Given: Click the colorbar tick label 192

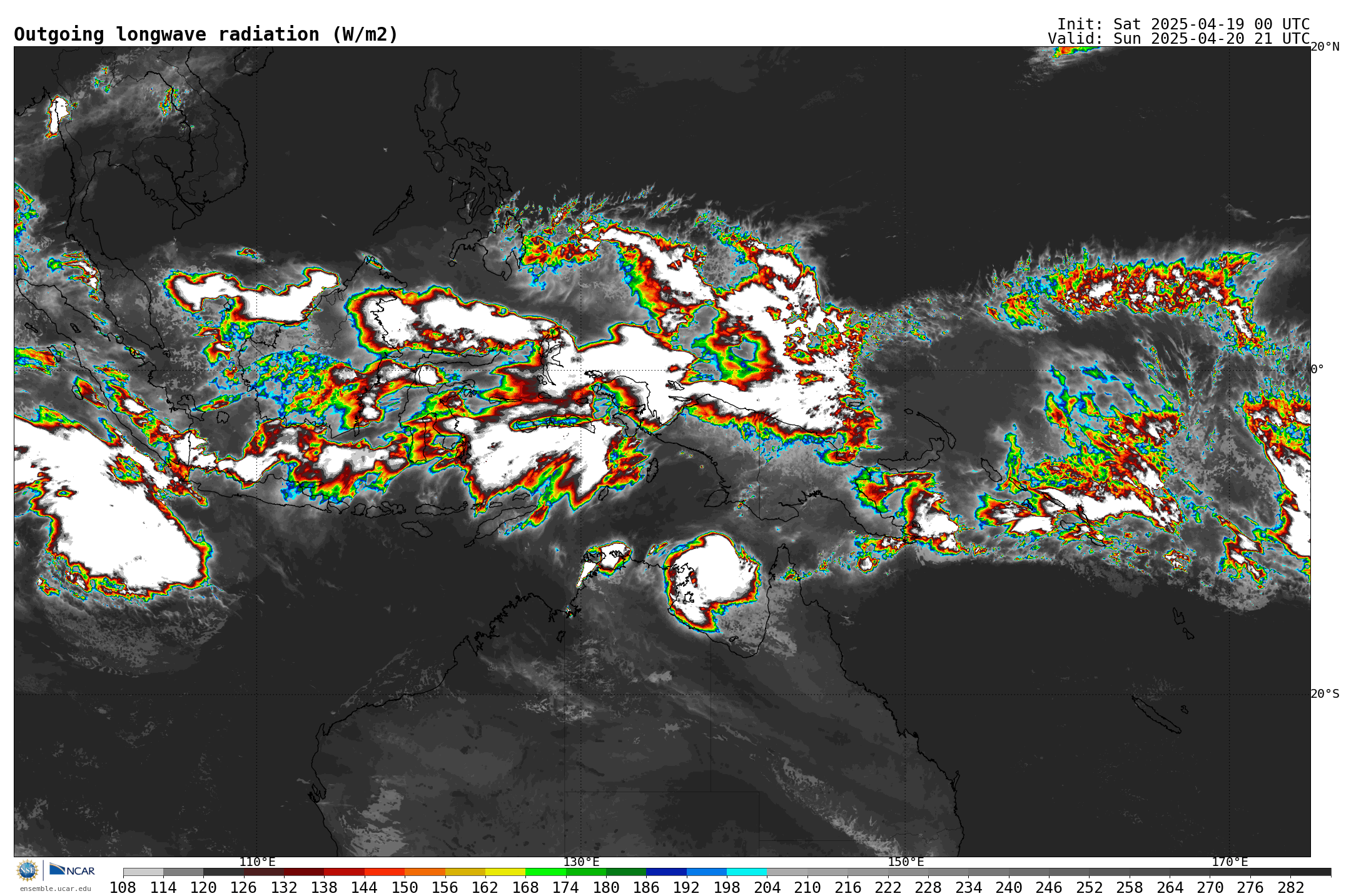Looking at the screenshot, I should (x=687, y=887).
